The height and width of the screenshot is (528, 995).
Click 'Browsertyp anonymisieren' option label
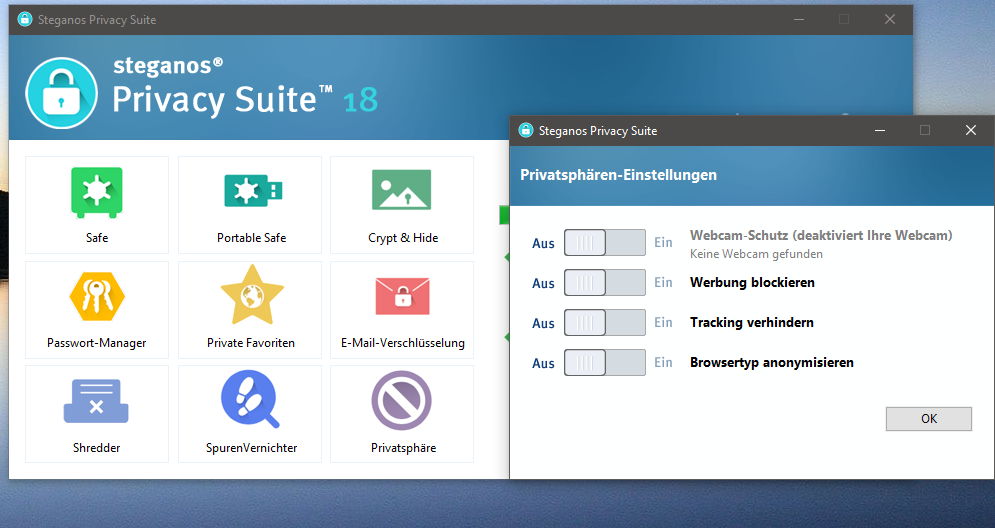point(772,362)
